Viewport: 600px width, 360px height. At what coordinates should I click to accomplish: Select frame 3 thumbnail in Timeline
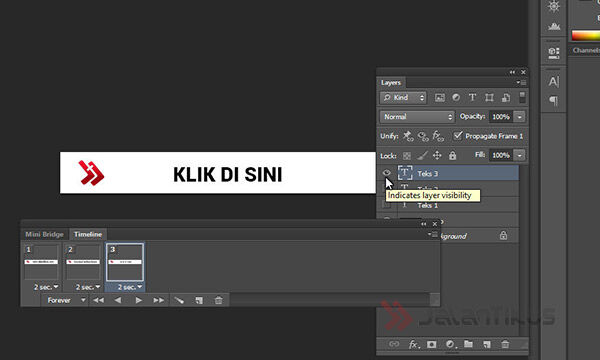[125, 262]
